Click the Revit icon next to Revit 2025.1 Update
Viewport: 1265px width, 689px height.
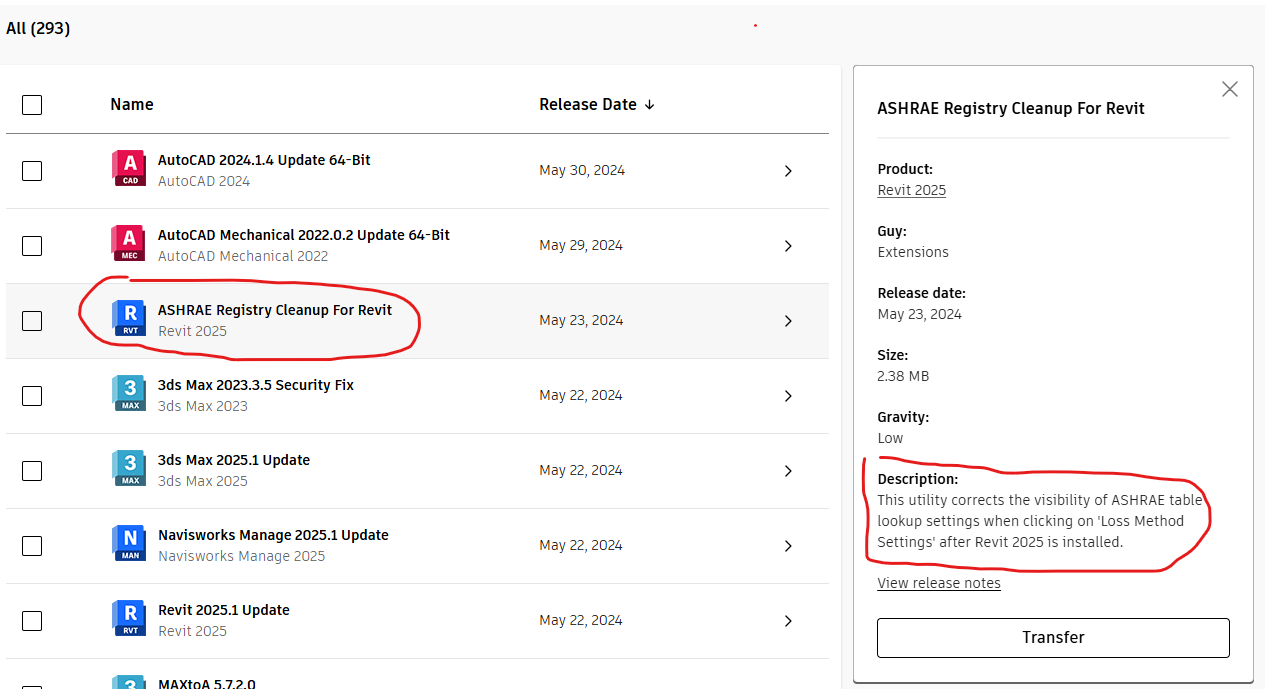point(128,620)
